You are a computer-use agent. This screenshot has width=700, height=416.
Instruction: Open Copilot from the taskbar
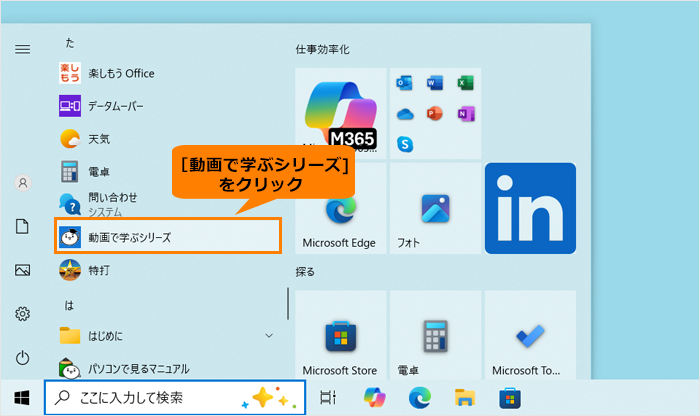375,397
